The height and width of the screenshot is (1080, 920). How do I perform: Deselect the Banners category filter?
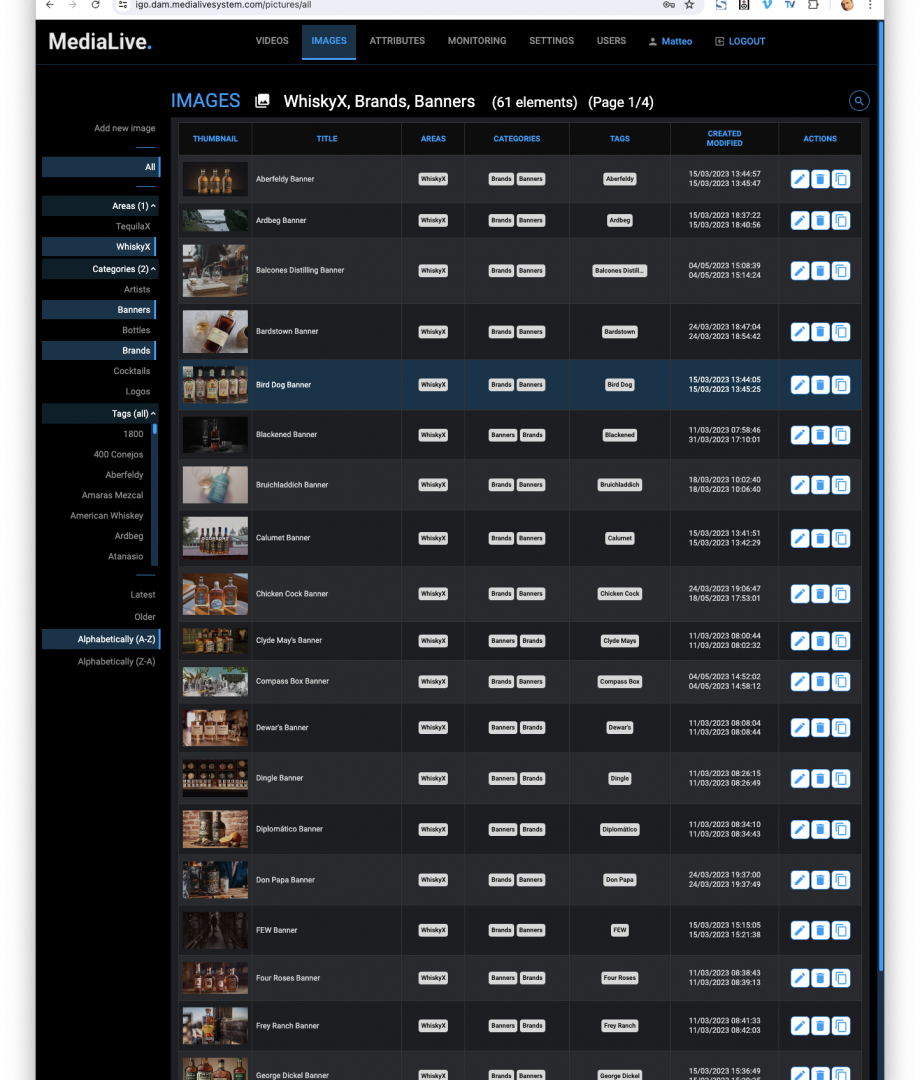[x=99, y=310]
